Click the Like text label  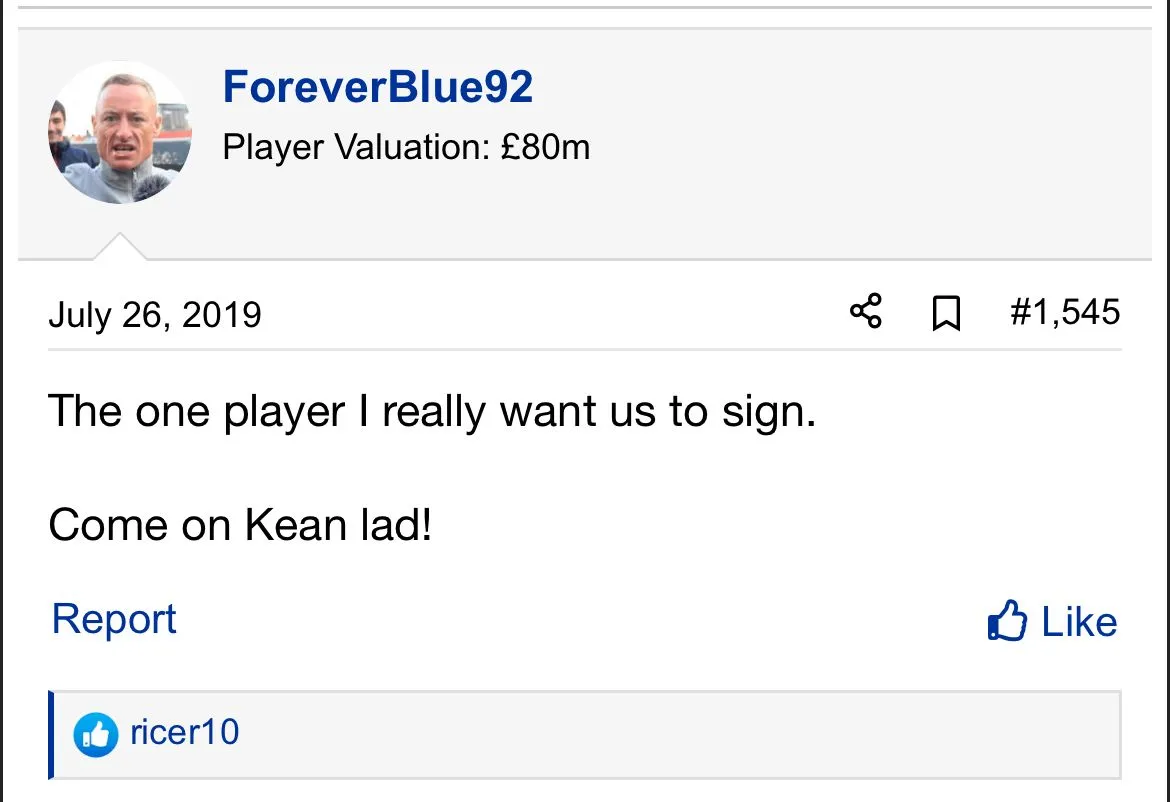click(1079, 622)
